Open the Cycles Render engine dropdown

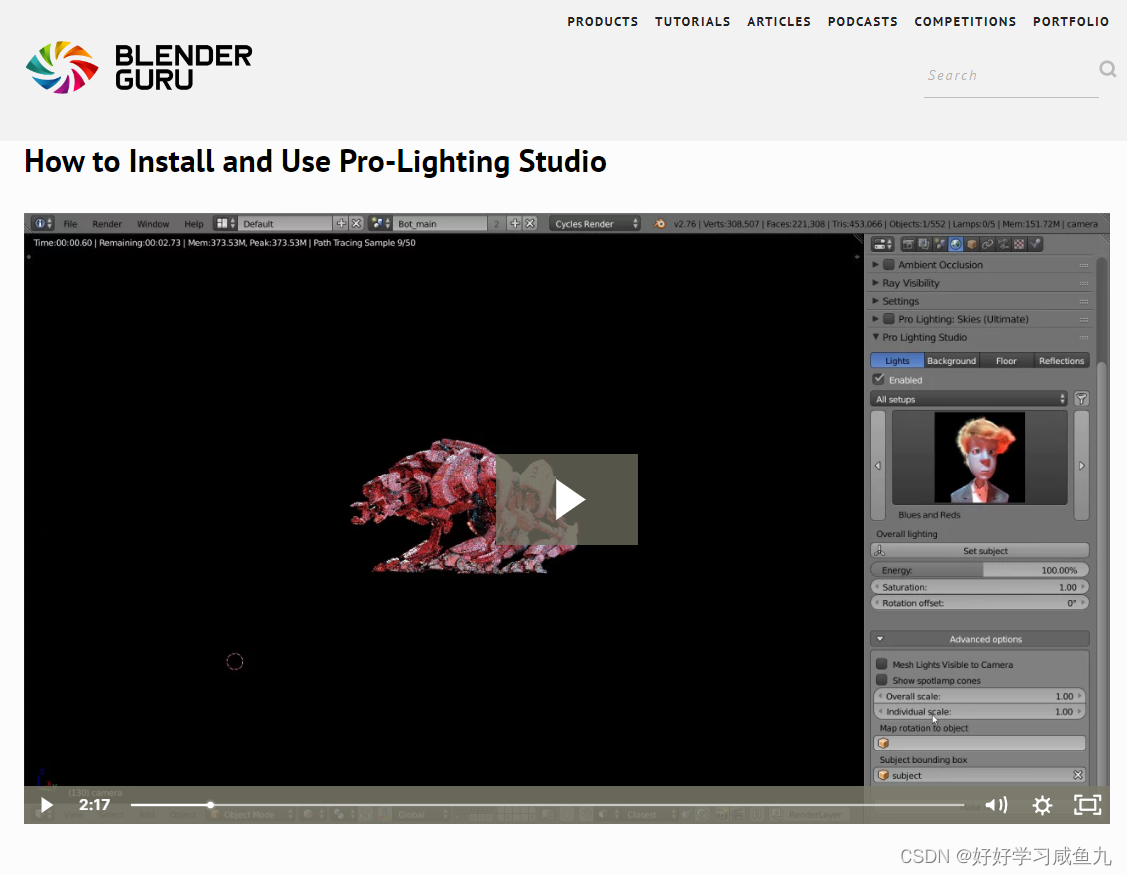pos(595,224)
